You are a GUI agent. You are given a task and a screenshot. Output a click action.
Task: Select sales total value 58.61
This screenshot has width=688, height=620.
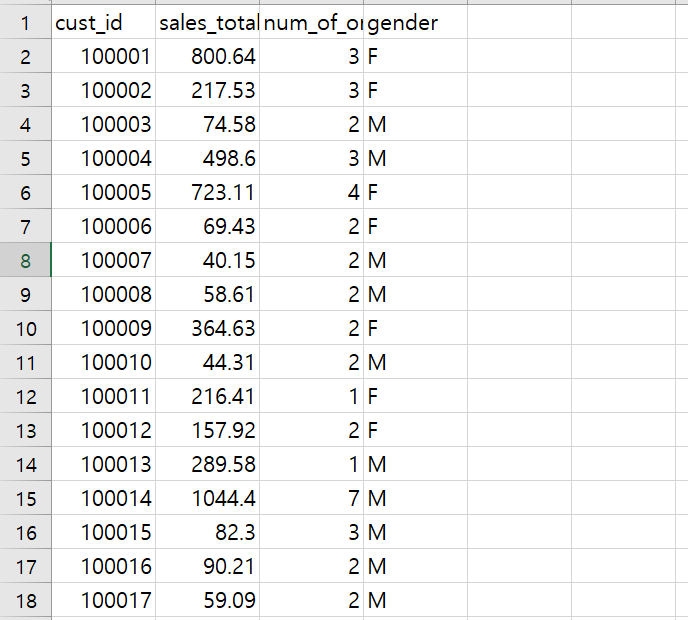coord(208,294)
